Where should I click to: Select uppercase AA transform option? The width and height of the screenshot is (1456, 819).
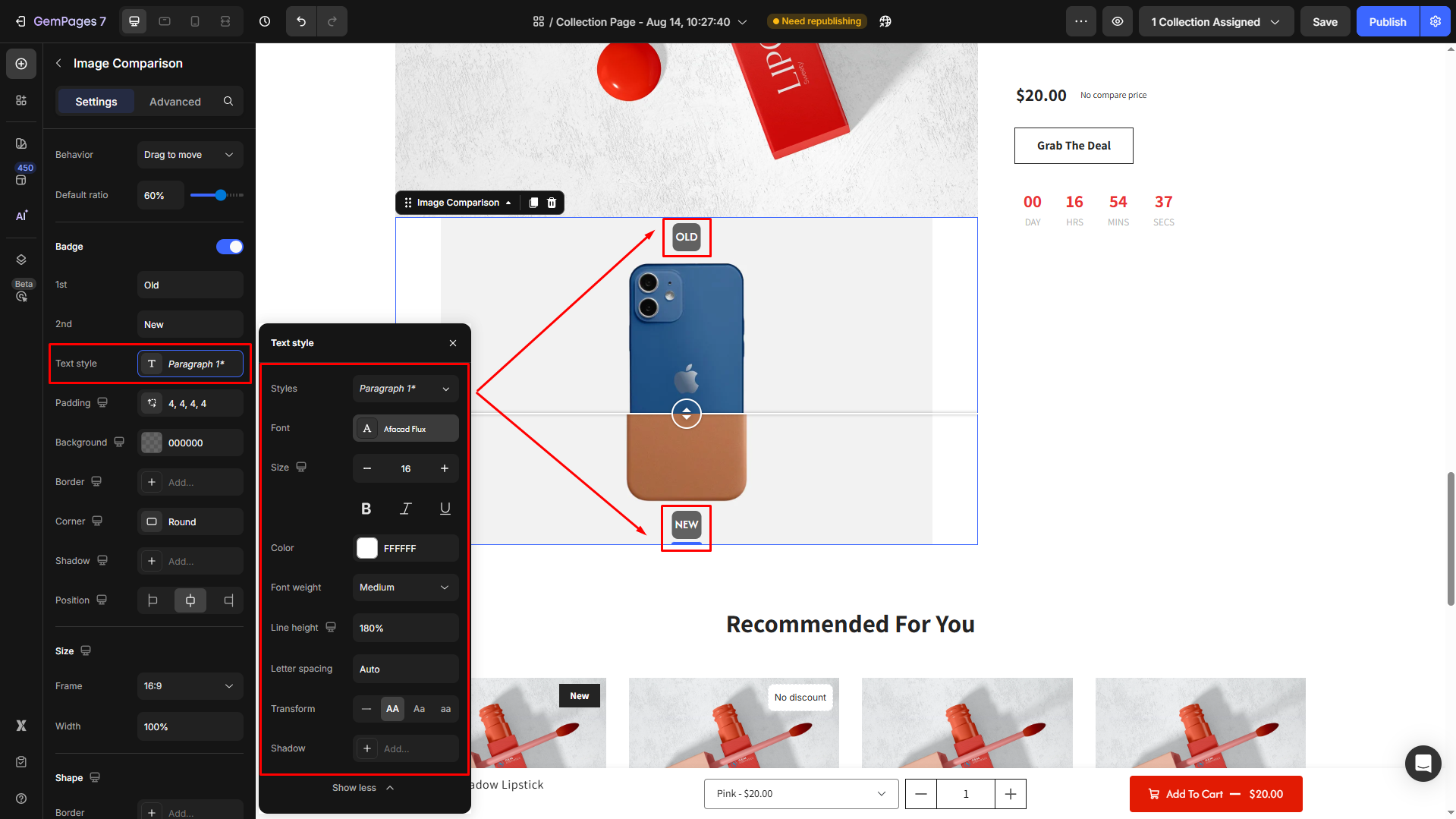[x=392, y=709]
